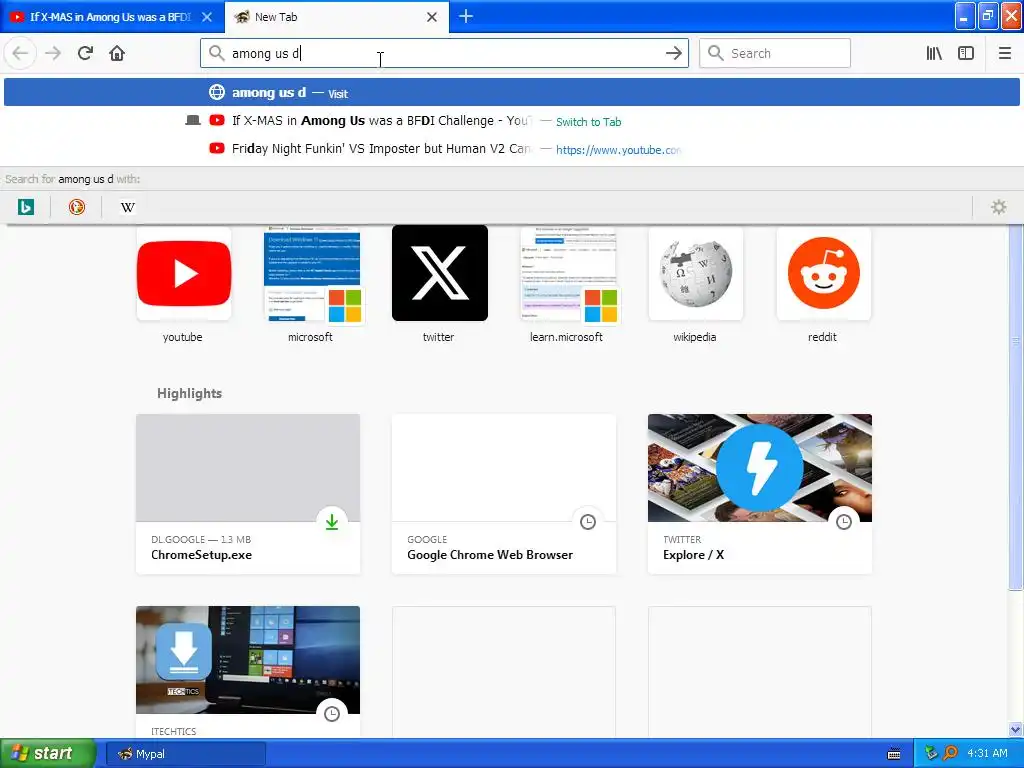Click the orange magnifier tray icon
This screenshot has width=1024, height=768.
click(950, 753)
